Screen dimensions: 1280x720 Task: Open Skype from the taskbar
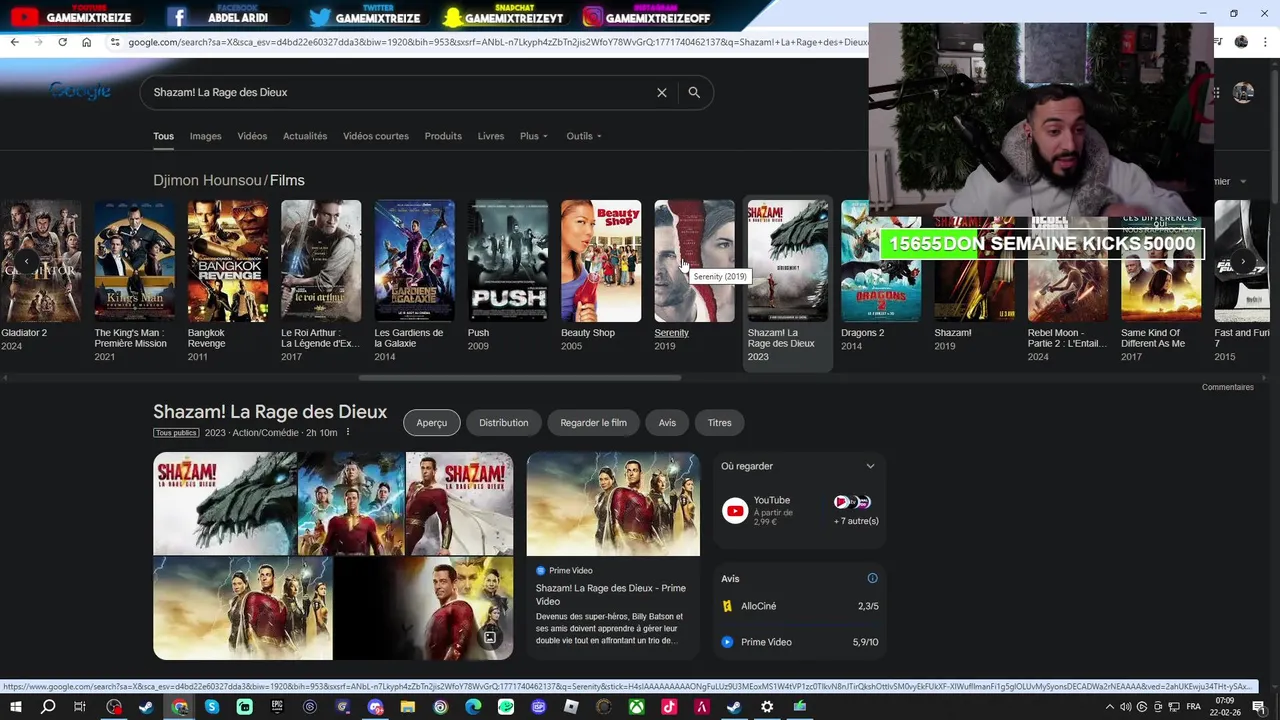[212, 707]
